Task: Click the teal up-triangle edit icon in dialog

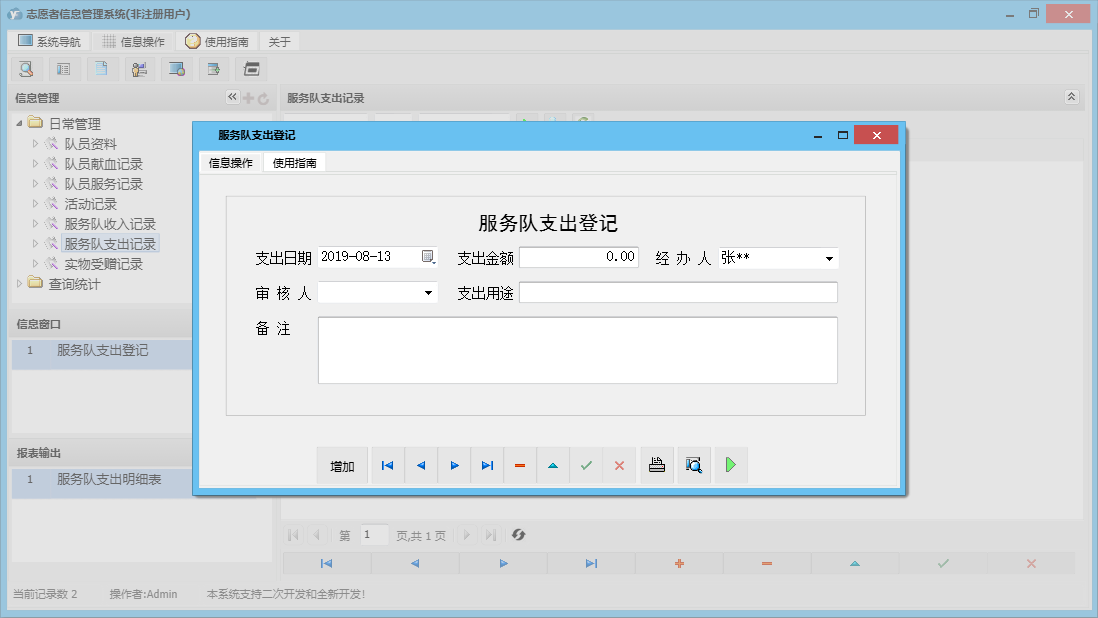Action: tap(553, 466)
